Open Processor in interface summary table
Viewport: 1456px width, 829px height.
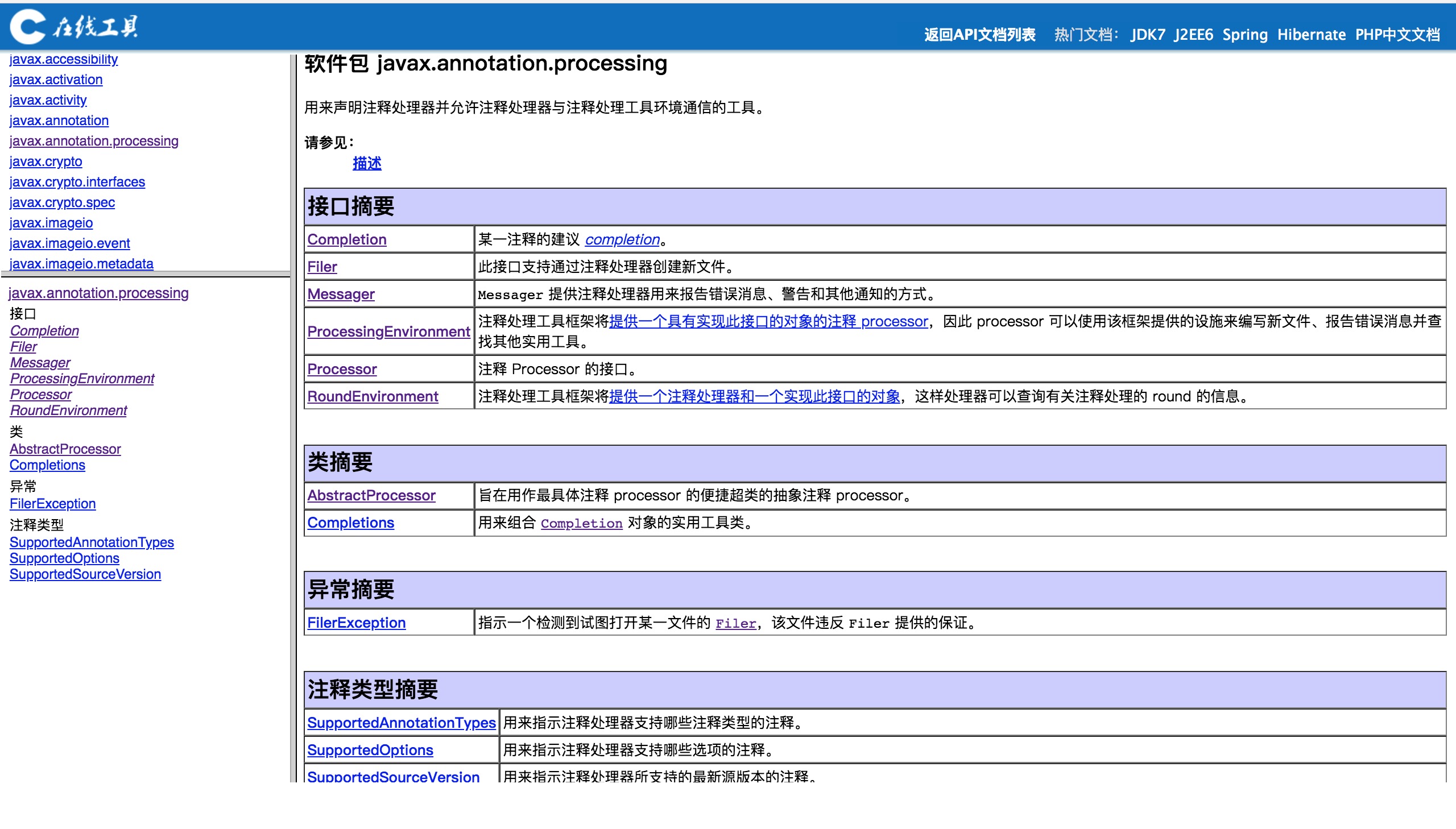(x=342, y=370)
